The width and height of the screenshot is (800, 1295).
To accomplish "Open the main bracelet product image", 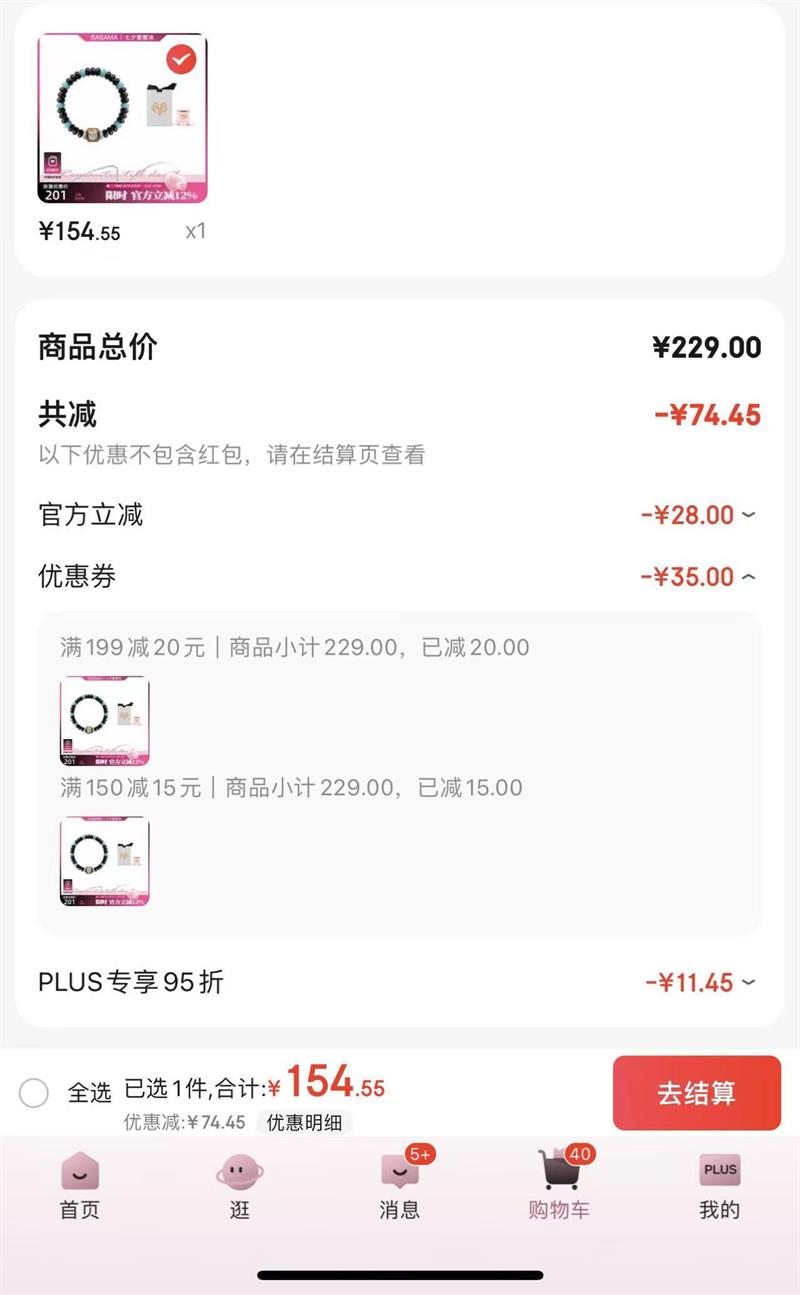I will pos(122,118).
